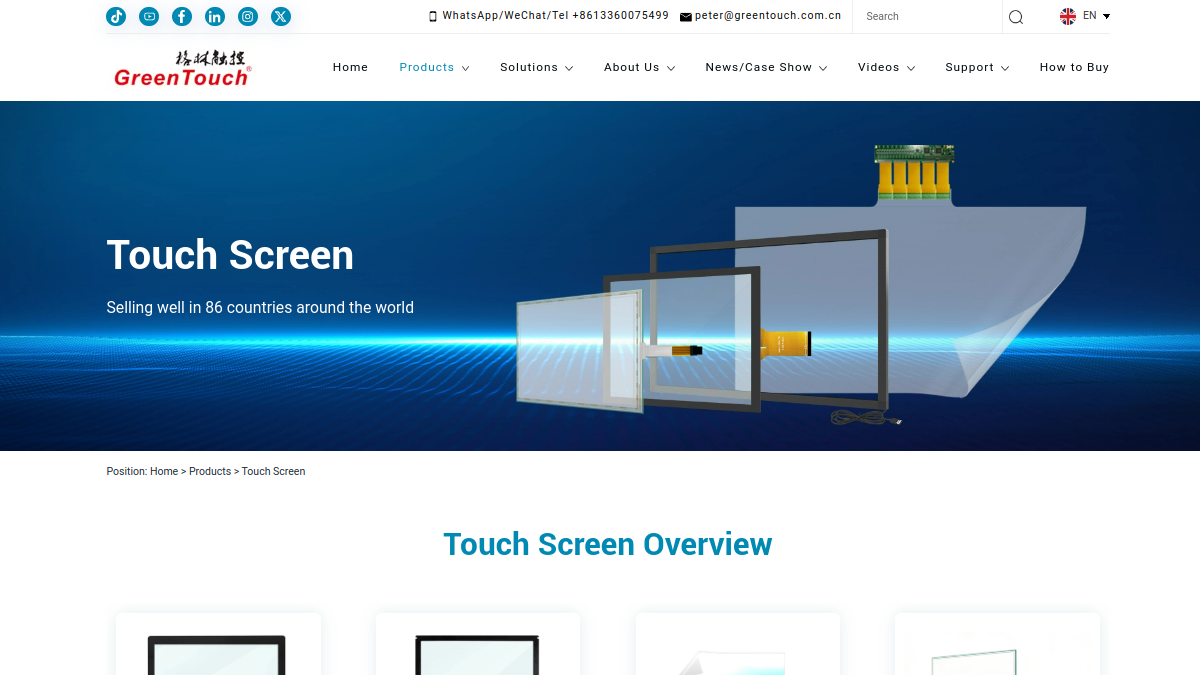1200x675 pixels.
Task: Open the Solutions menu item
Action: tap(529, 67)
